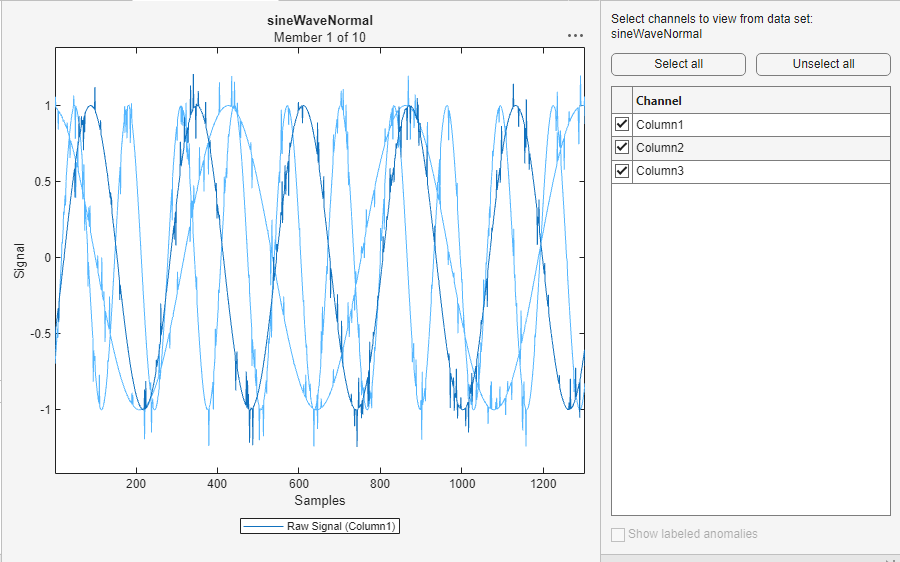The width and height of the screenshot is (900, 562).
Task: Disable the Column3 channel checkbox
Action: pyautogui.click(x=622, y=171)
